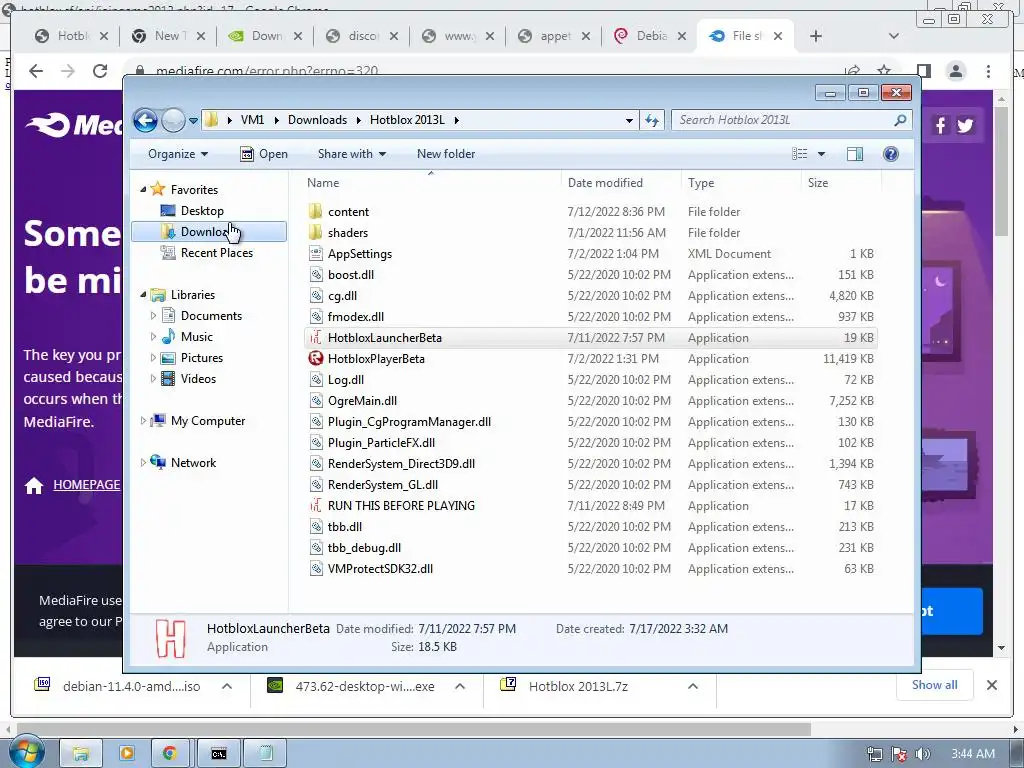The height and width of the screenshot is (768, 1024).
Task: Select the Plugin_CgProgramManager.dll file name
Action: (409, 422)
